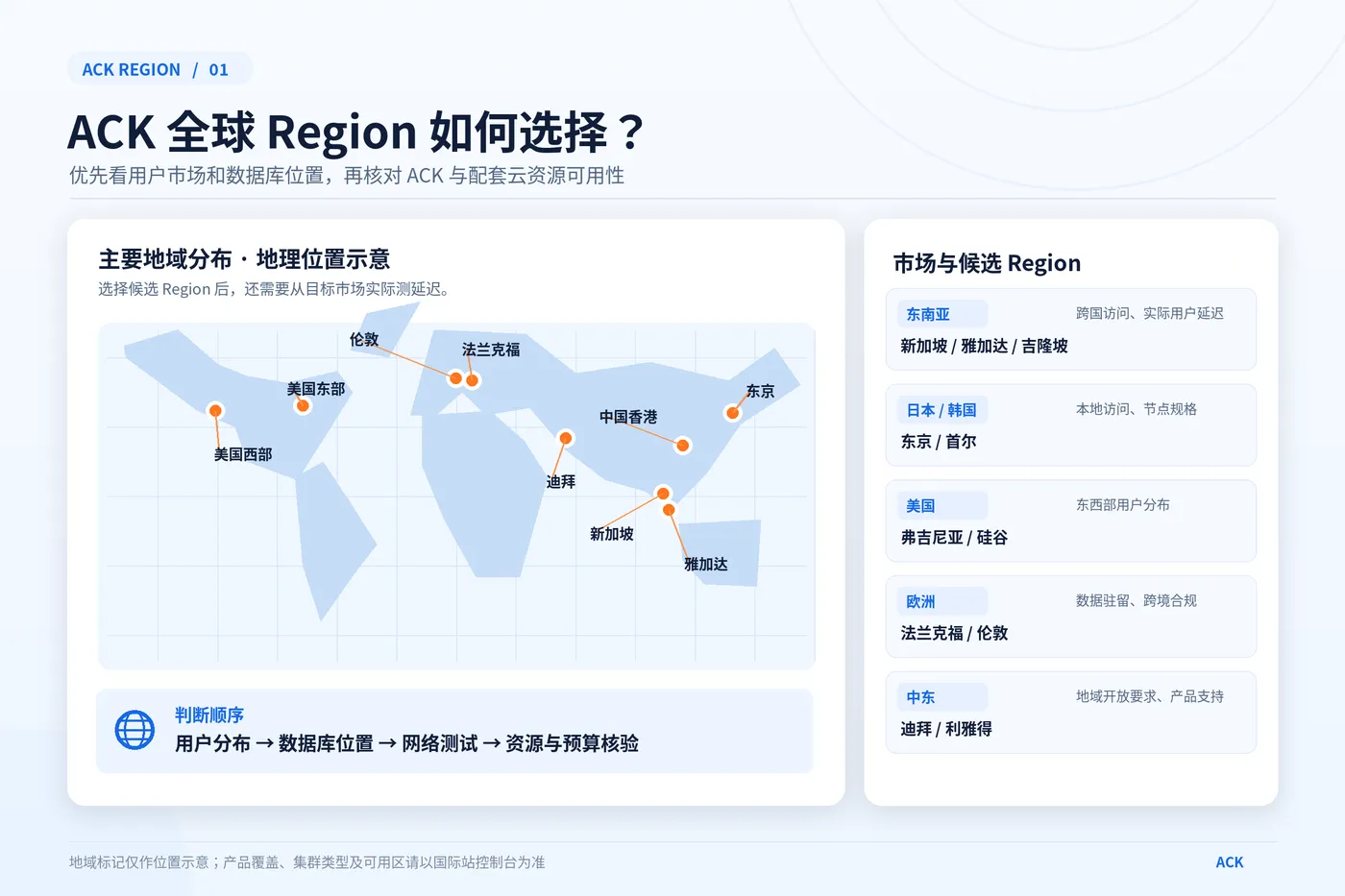1345x896 pixels.
Task: Click the text 法兰克福 / 伦敦 in card
Action: click(x=954, y=633)
